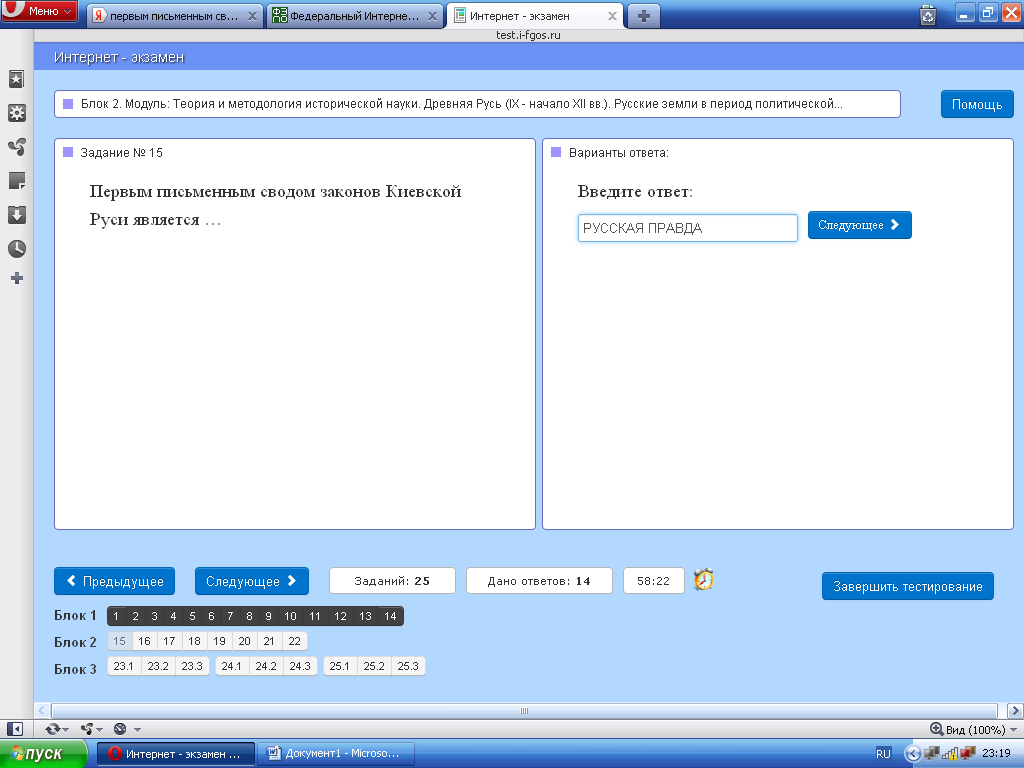This screenshot has width=1024, height=768.
Task: Toggle the sidebar panel button in status bar
Action: click(x=14, y=729)
